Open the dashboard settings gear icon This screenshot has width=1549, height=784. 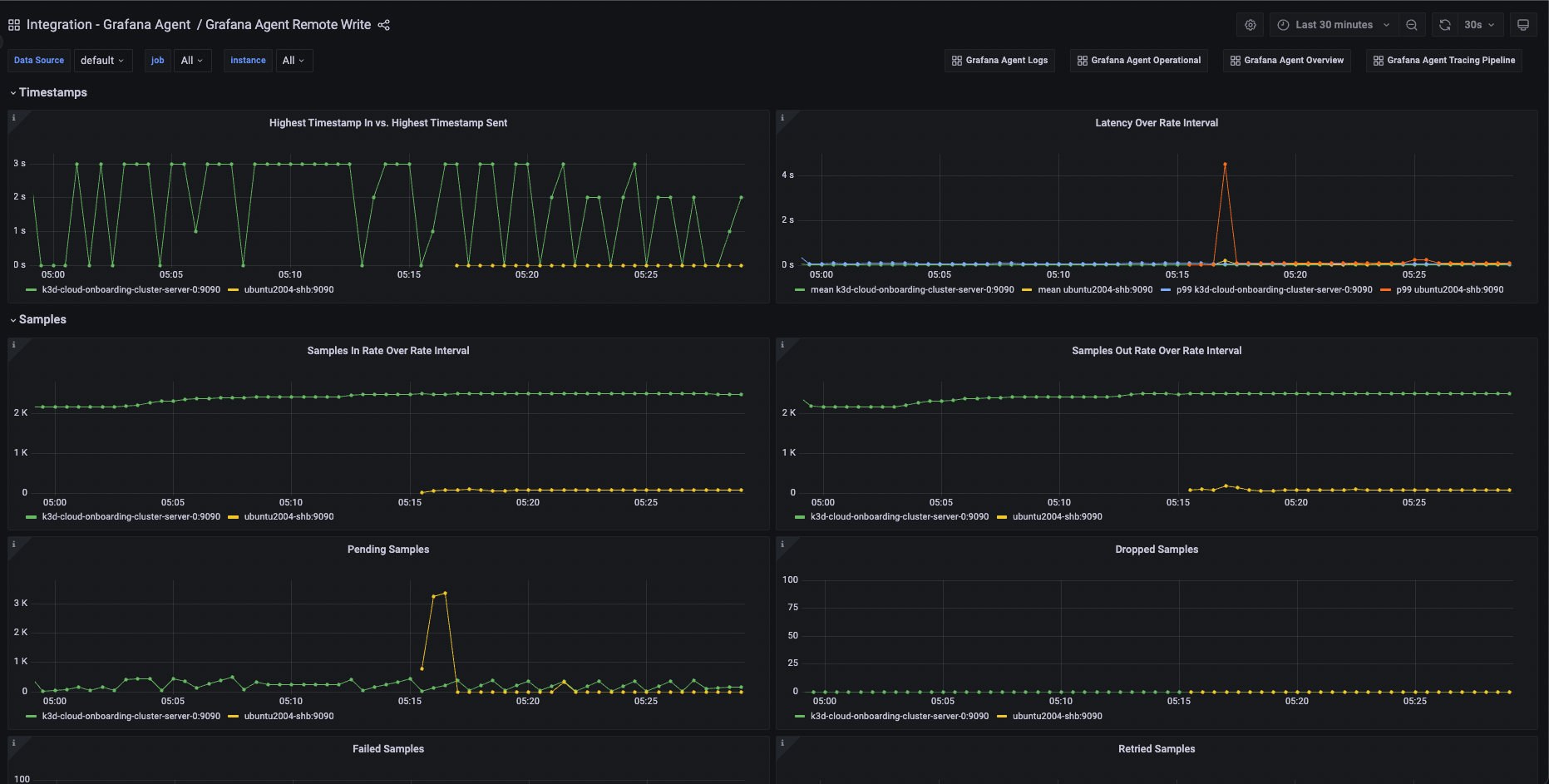click(1250, 24)
